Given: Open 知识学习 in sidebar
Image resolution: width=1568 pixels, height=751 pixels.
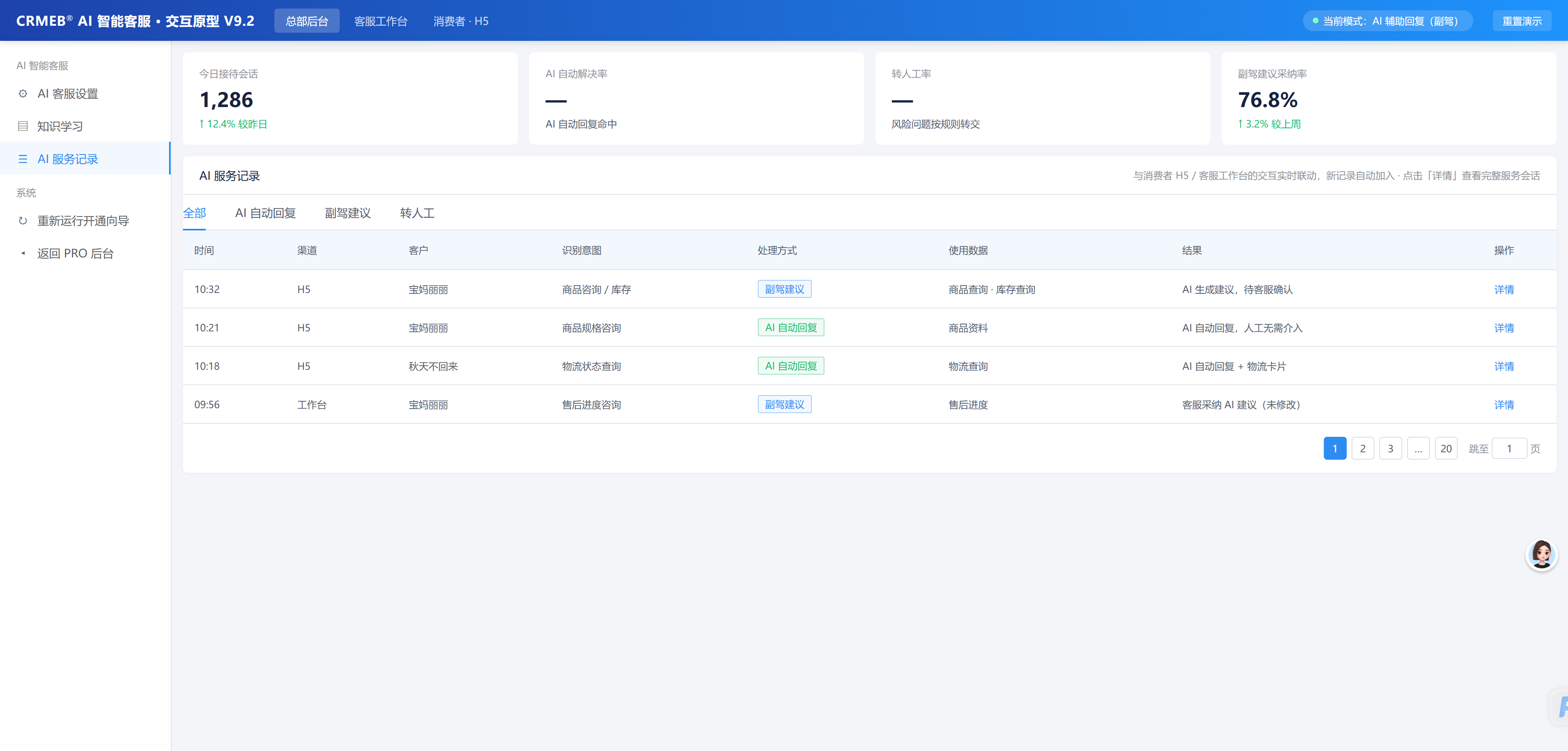Looking at the screenshot, I should coord(85,126).
